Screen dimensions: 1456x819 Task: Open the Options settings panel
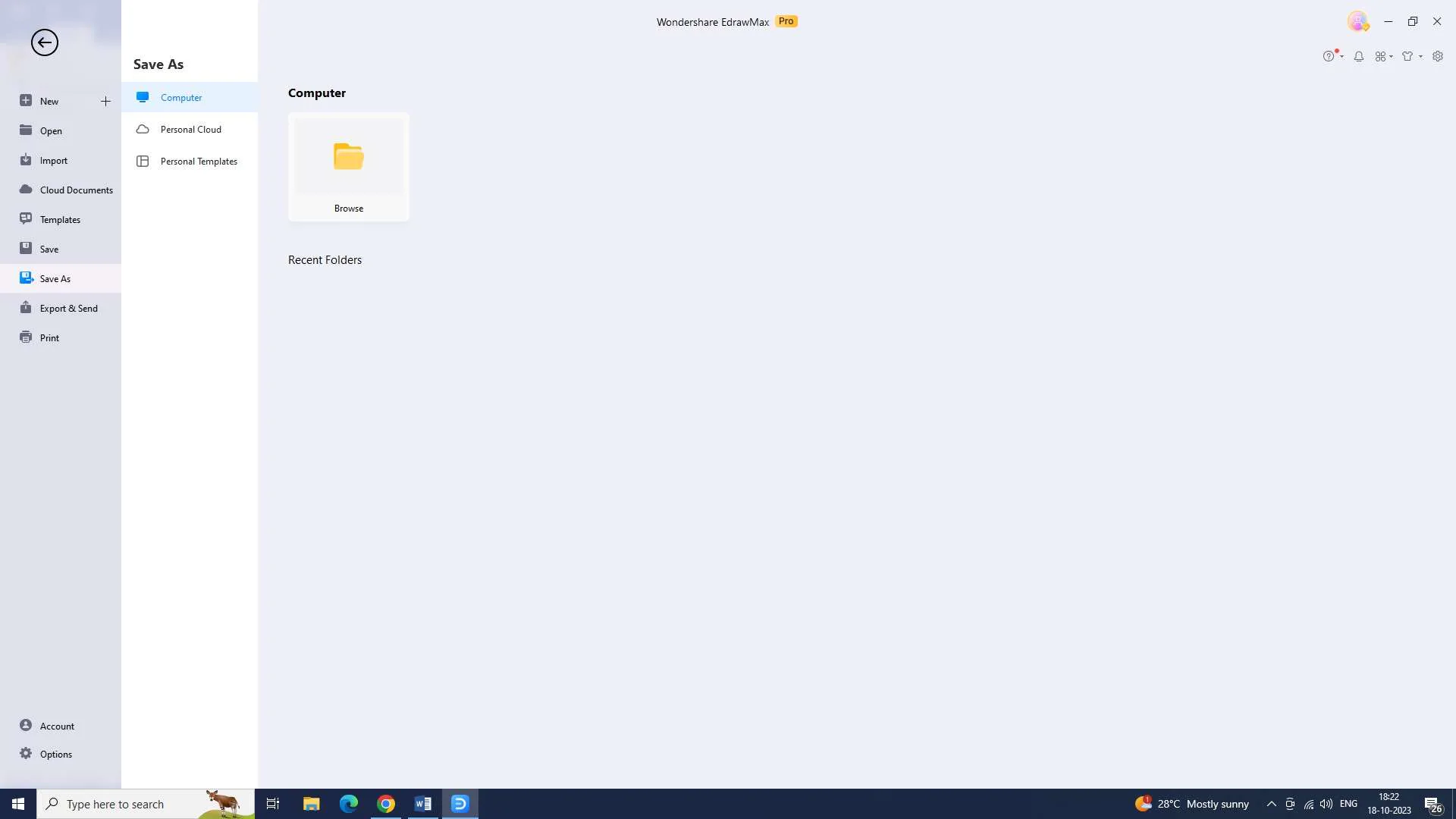click(x=55, y=753)
